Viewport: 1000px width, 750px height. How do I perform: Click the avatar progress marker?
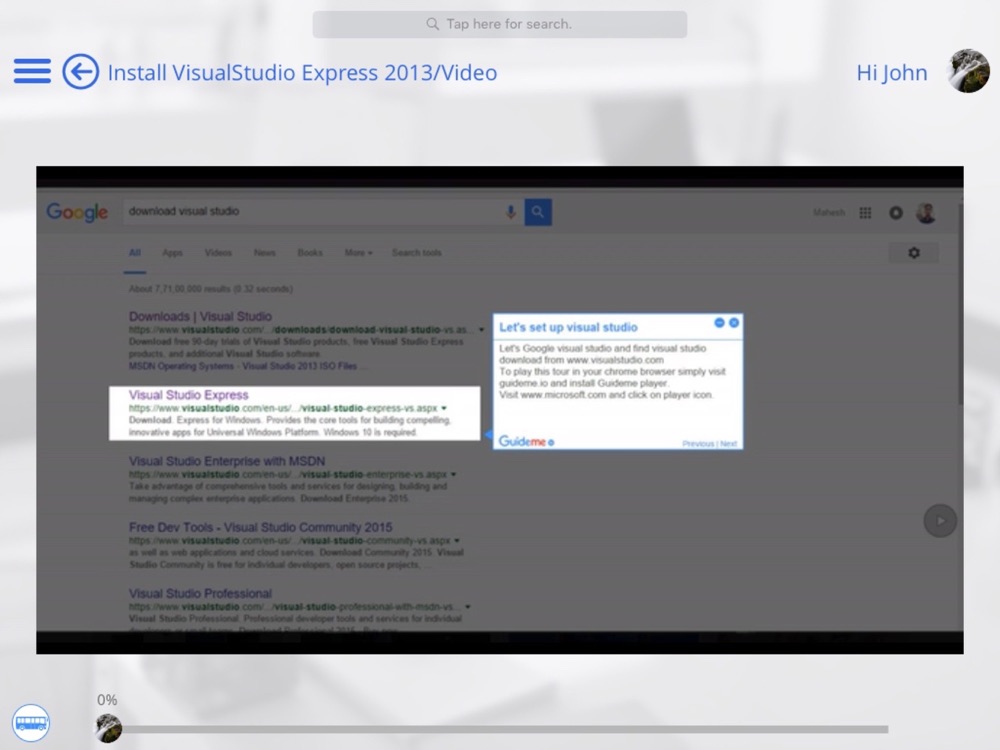click(x=108, y=728)
